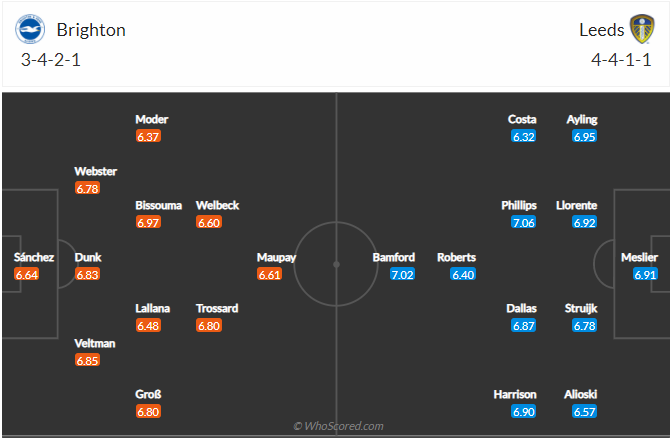Select Roberts behind the striker

[x=456, y=257]
